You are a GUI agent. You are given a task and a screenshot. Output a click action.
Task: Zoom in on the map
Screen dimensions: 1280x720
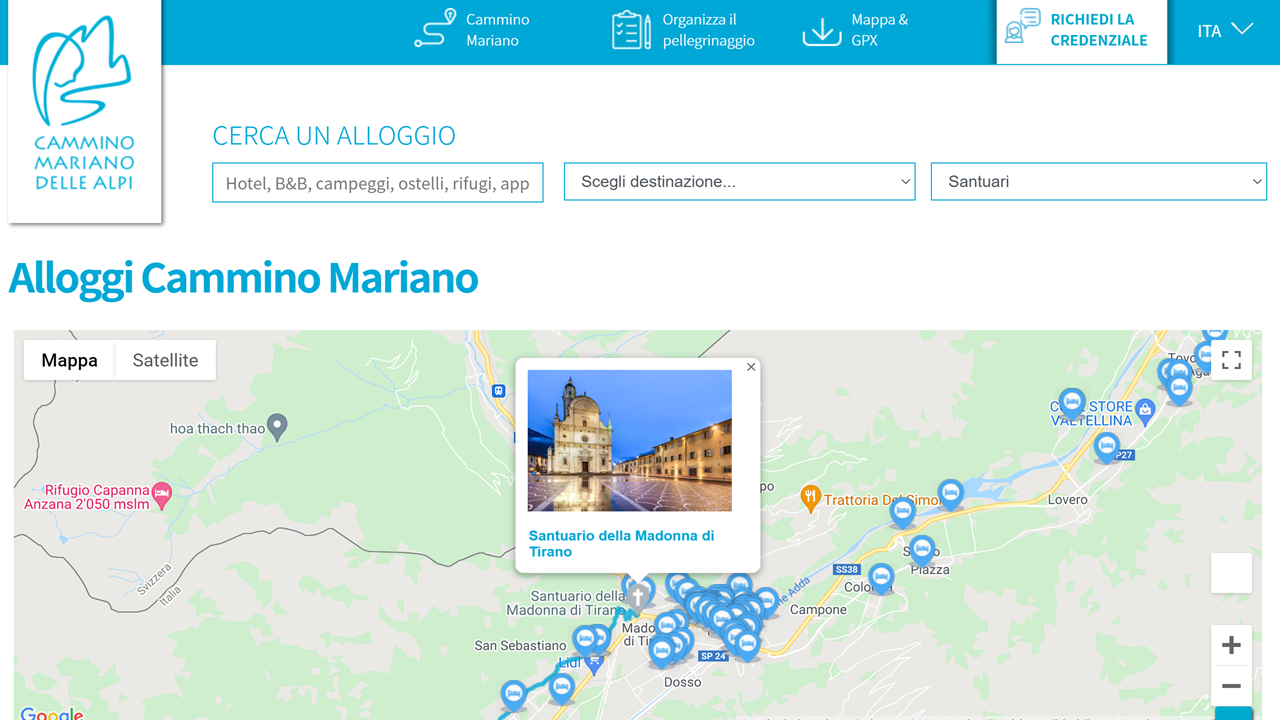tap(1231, 646)
